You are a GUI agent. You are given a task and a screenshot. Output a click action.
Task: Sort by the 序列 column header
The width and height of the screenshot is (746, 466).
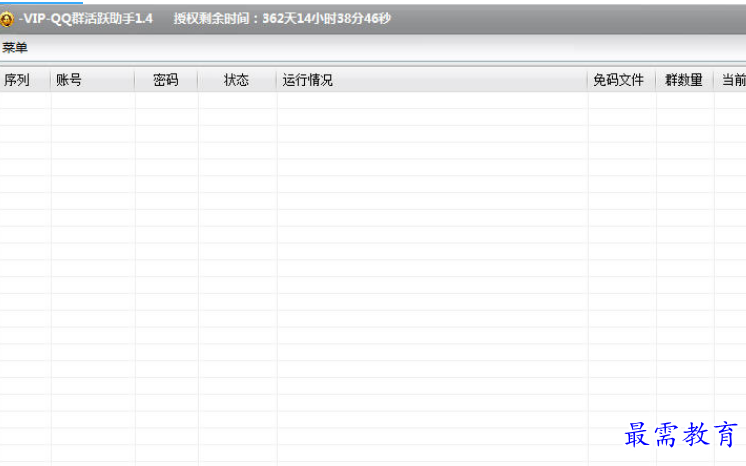(x=25, y=80)
